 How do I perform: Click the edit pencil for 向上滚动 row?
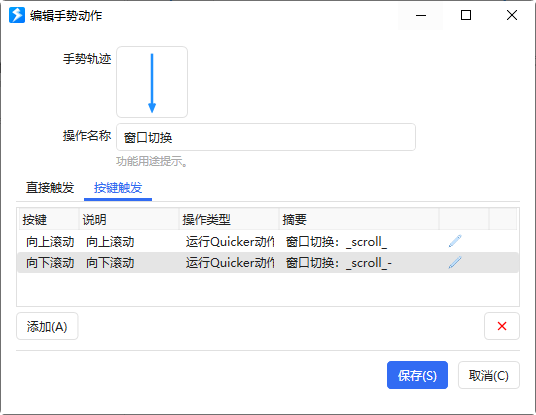click(x=455, y=241)
